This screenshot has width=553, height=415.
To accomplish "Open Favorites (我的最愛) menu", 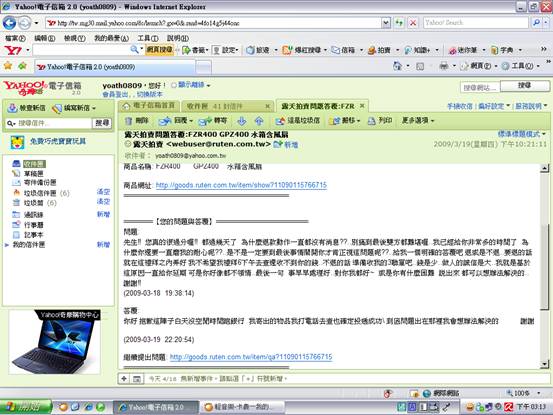I will 111,38.
